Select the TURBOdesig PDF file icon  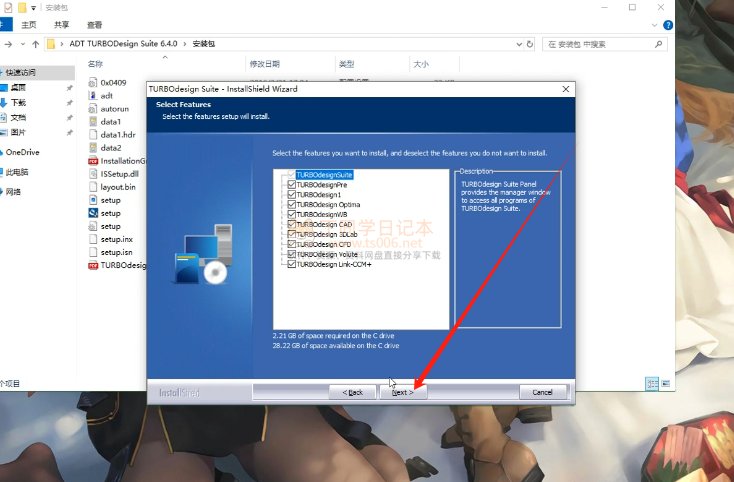[93, 265]
